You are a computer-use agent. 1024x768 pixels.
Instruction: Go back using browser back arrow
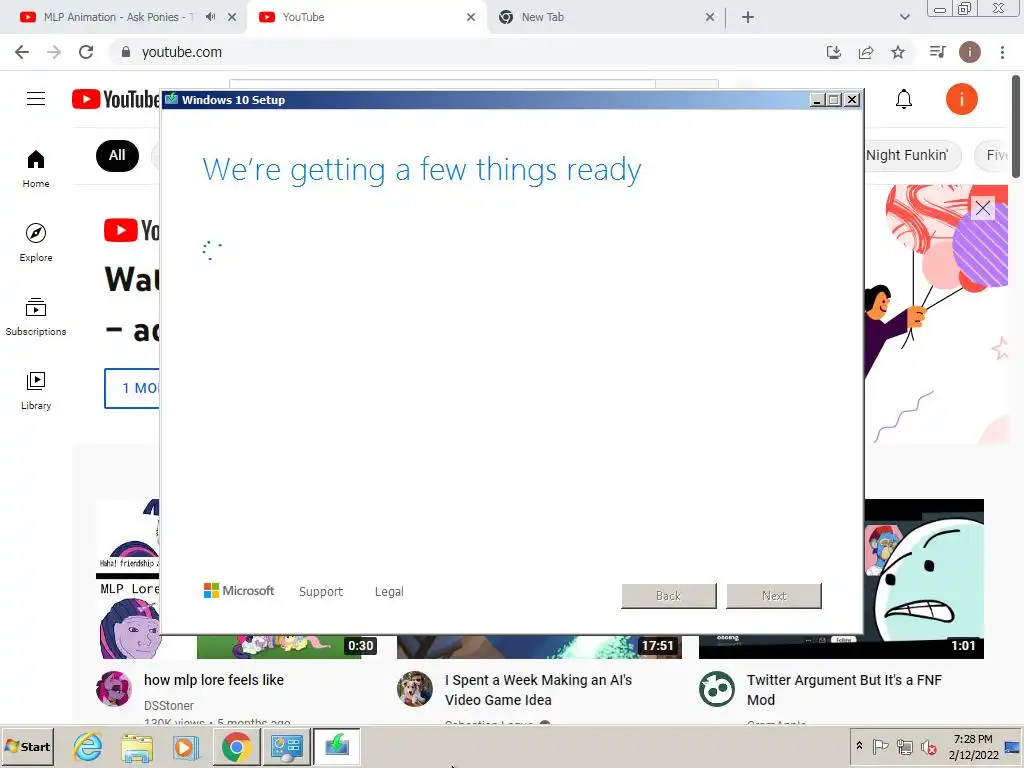point(22,52)
